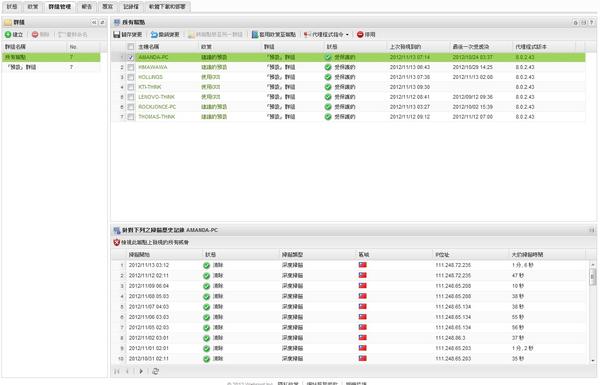Screen dimensions: 600x385
Task: Click the policy link in HOLLINGS row
Action: [x=210, y=77]
